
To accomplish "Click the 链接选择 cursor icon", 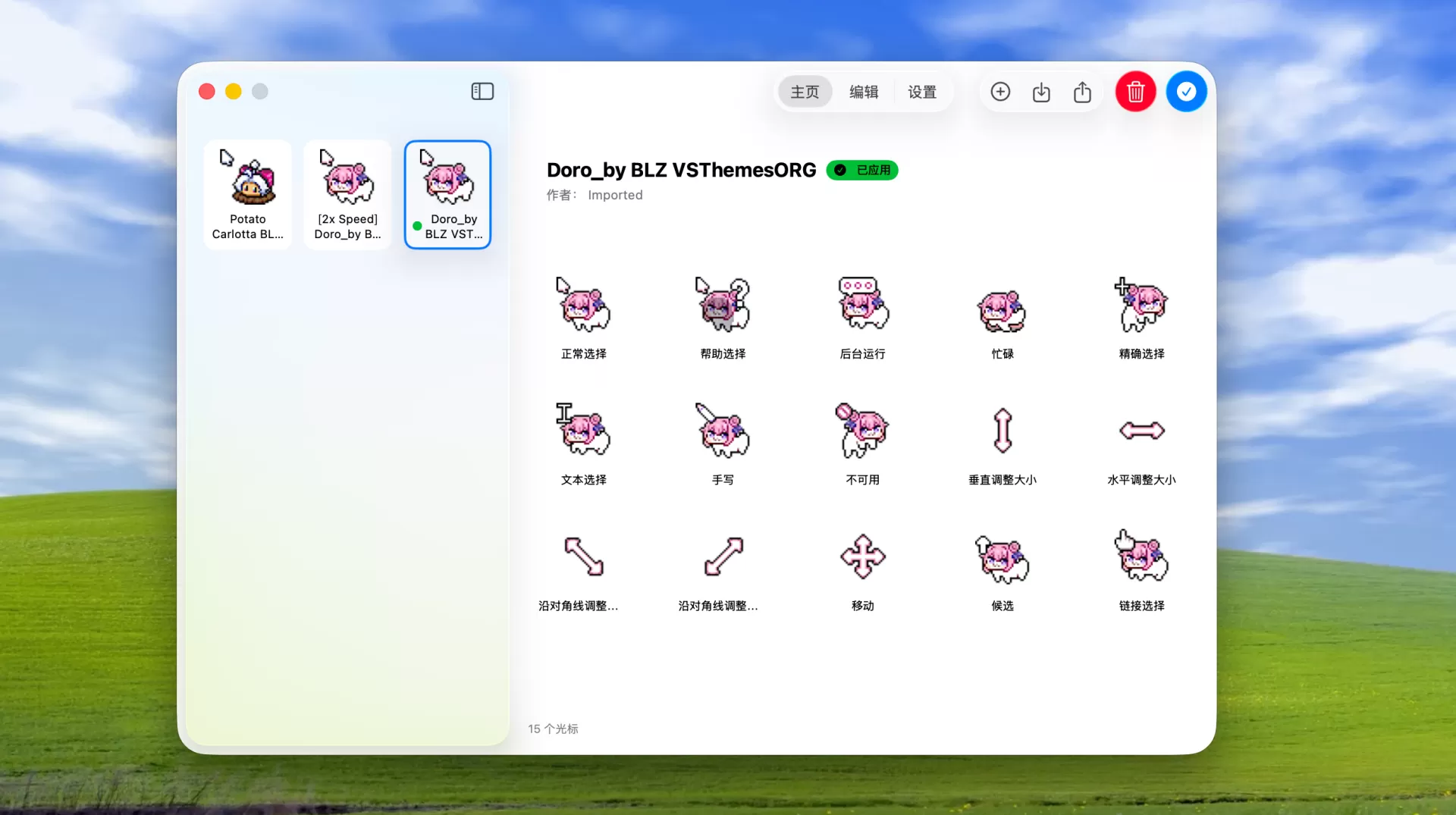I will [x=1141, y=556].
